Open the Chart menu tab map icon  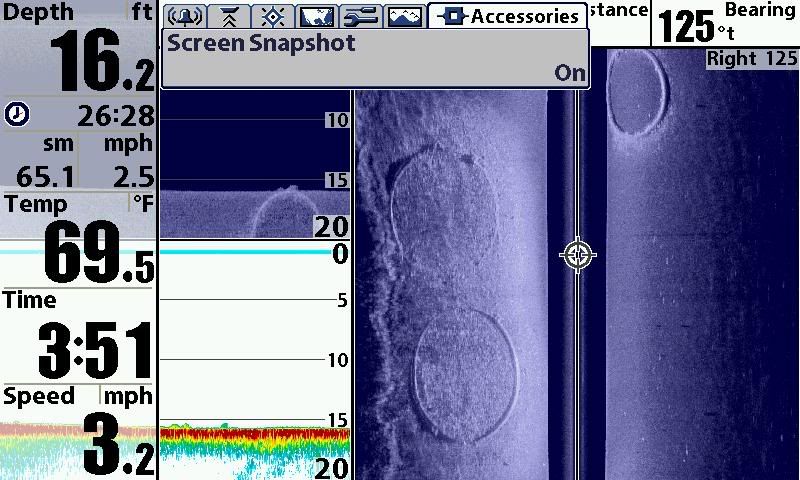pos(317,17)
